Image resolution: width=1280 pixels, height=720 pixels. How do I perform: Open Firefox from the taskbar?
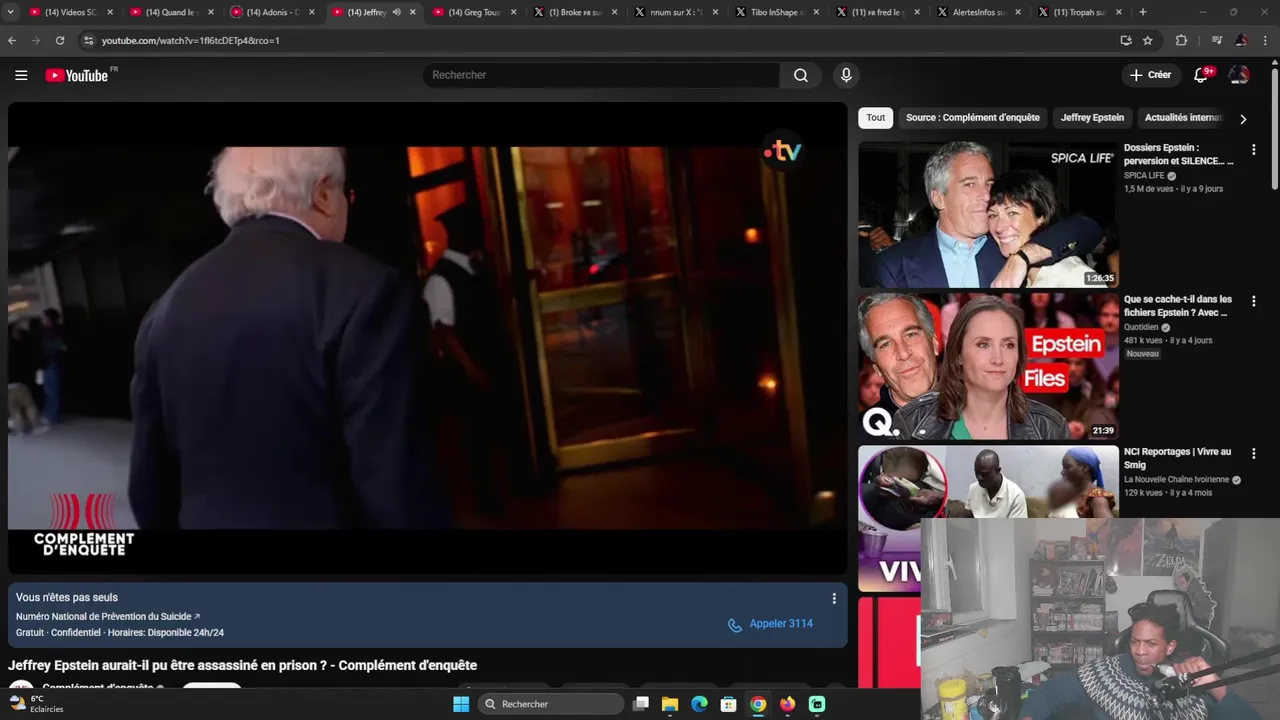pyautogui.click(x=787, y=704)
